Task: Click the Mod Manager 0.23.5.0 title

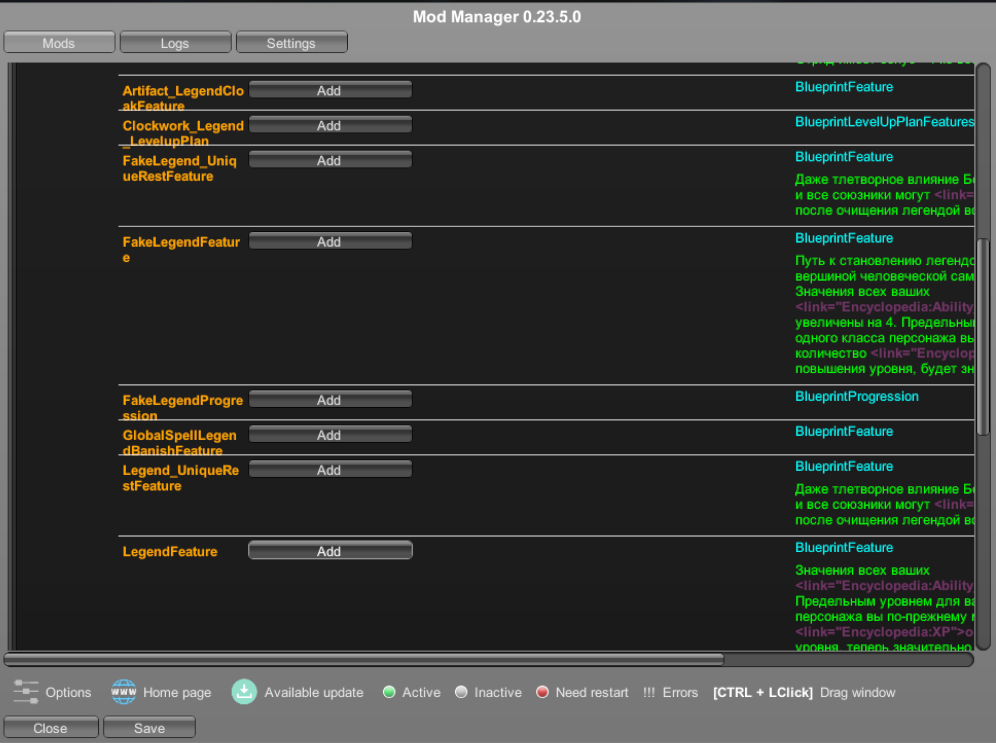Action: 497,17
